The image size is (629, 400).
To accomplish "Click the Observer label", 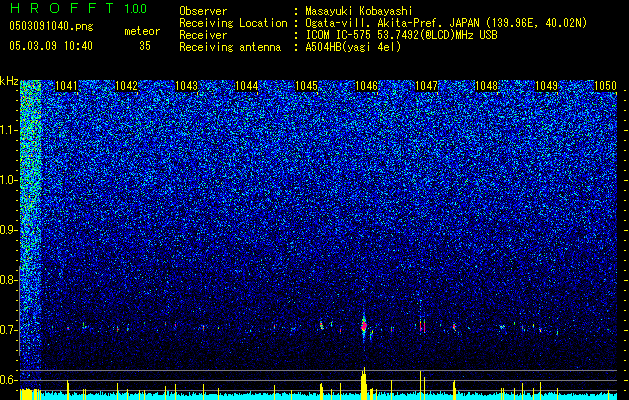I will [x=203, y=11].
